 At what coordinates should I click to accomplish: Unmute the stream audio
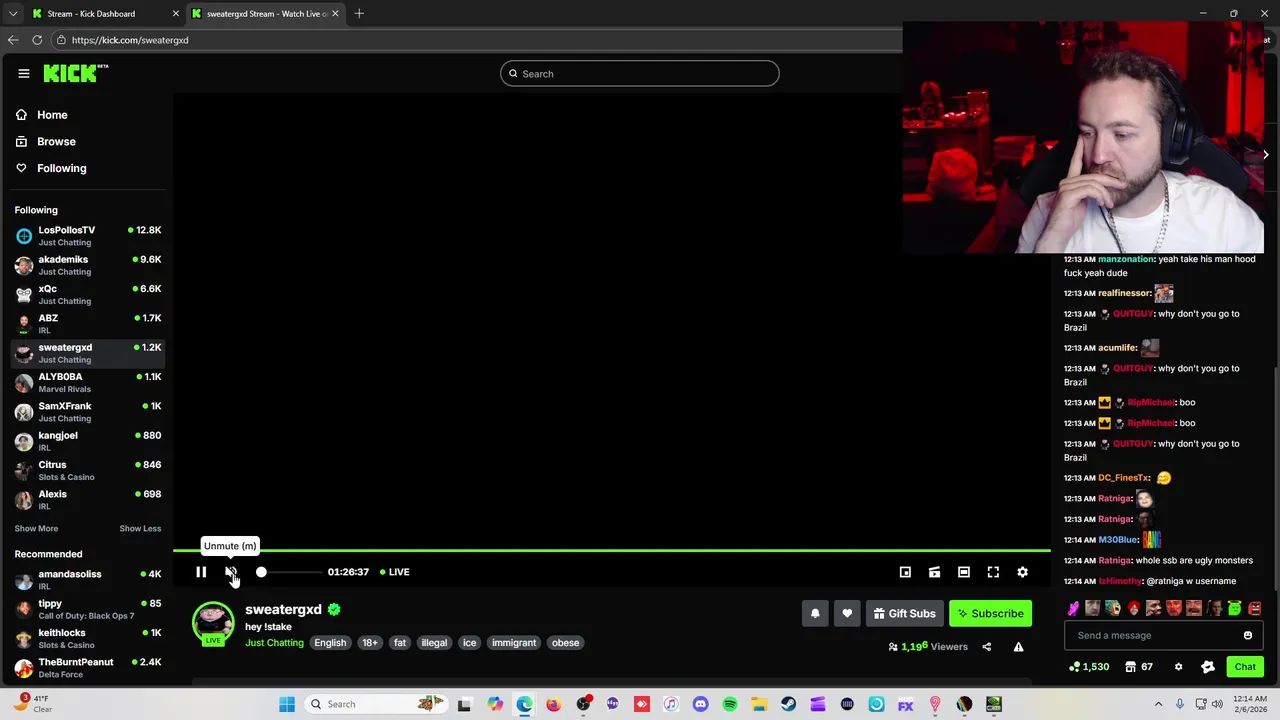pos(231,572)
